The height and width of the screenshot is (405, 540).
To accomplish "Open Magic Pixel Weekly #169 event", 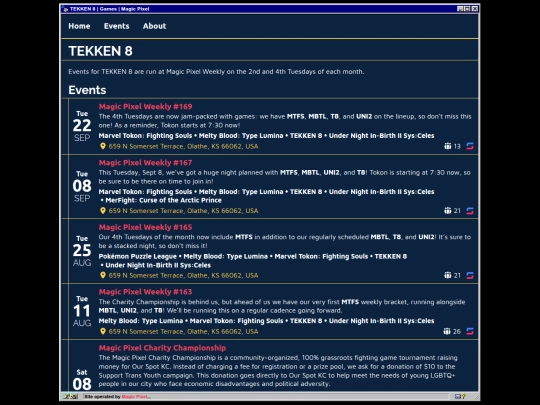I will [x=145, y=106].
